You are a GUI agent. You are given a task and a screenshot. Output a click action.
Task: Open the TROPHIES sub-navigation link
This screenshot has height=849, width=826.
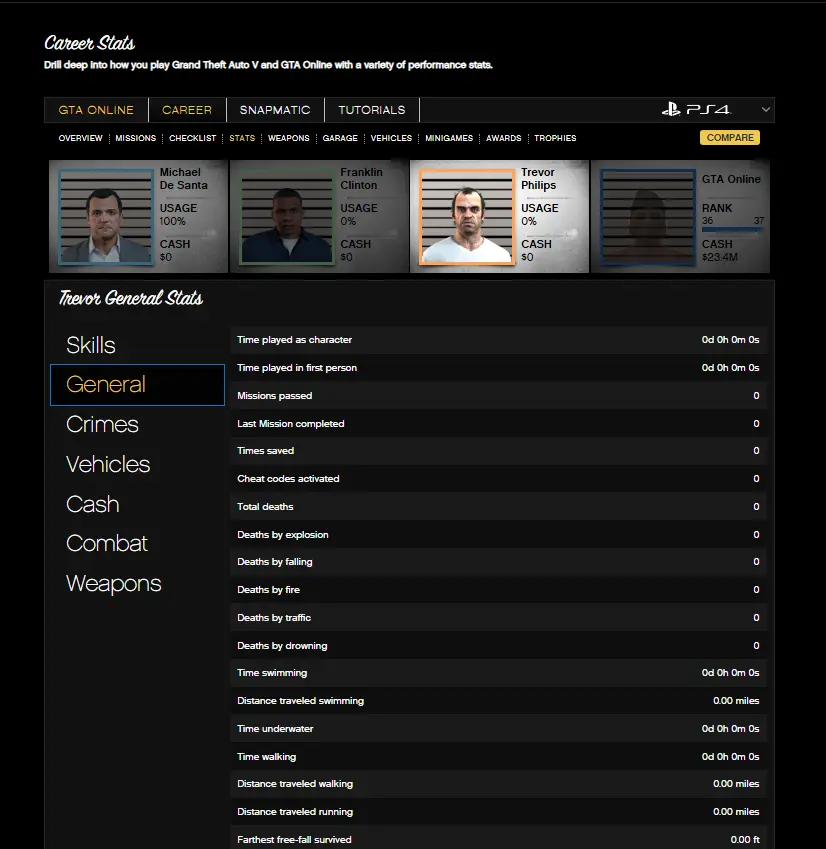(x=555, y=138)
